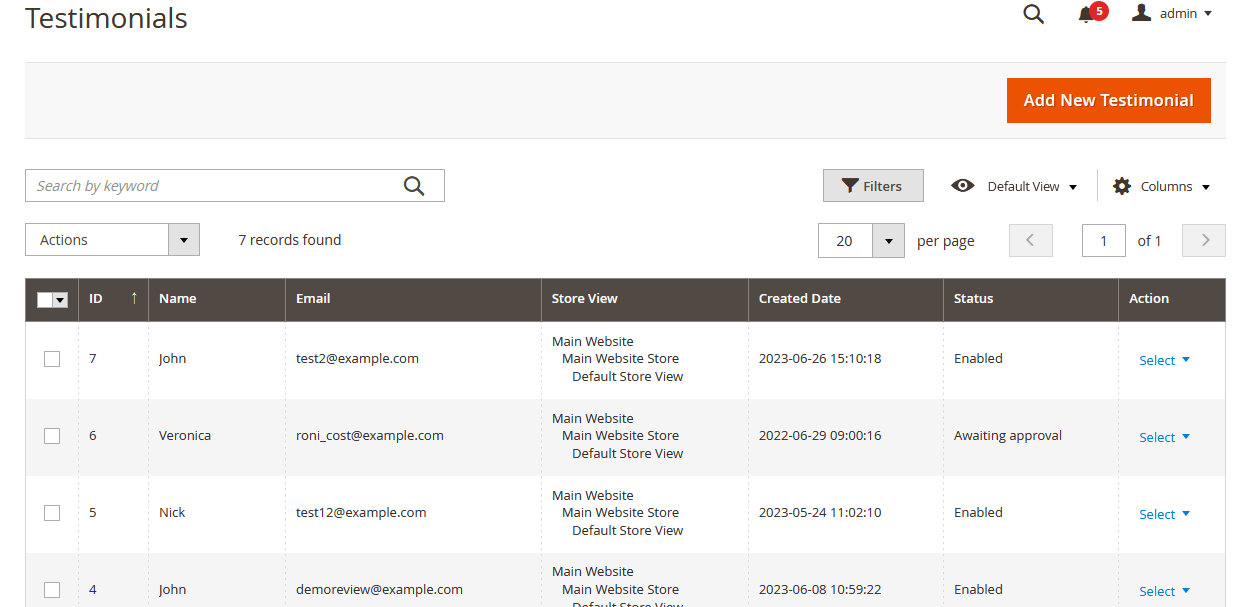Expand the Actions dropdown

click(x=184, y=240)
